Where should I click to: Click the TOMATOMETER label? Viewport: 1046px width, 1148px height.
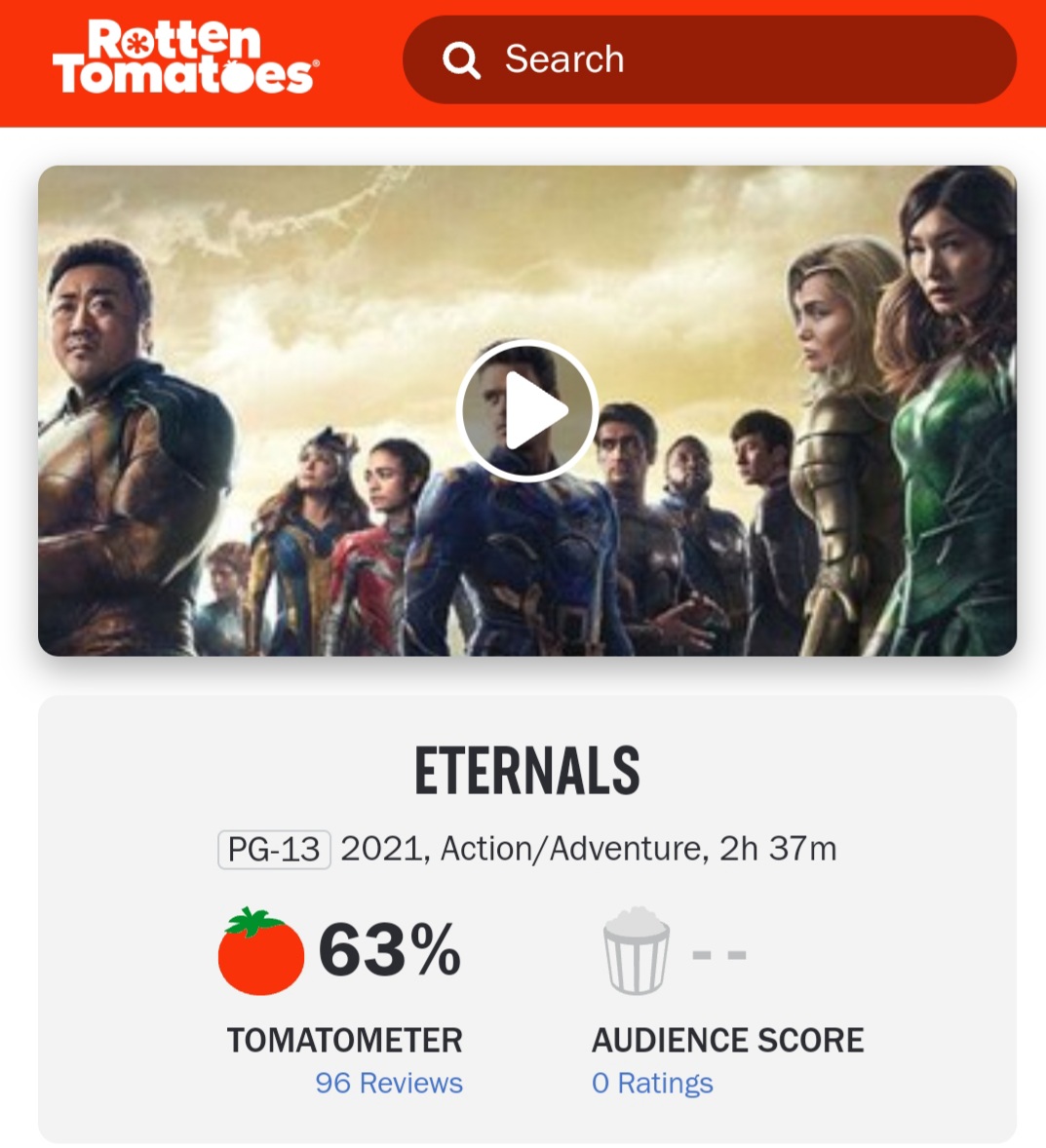coord(345,1040)
